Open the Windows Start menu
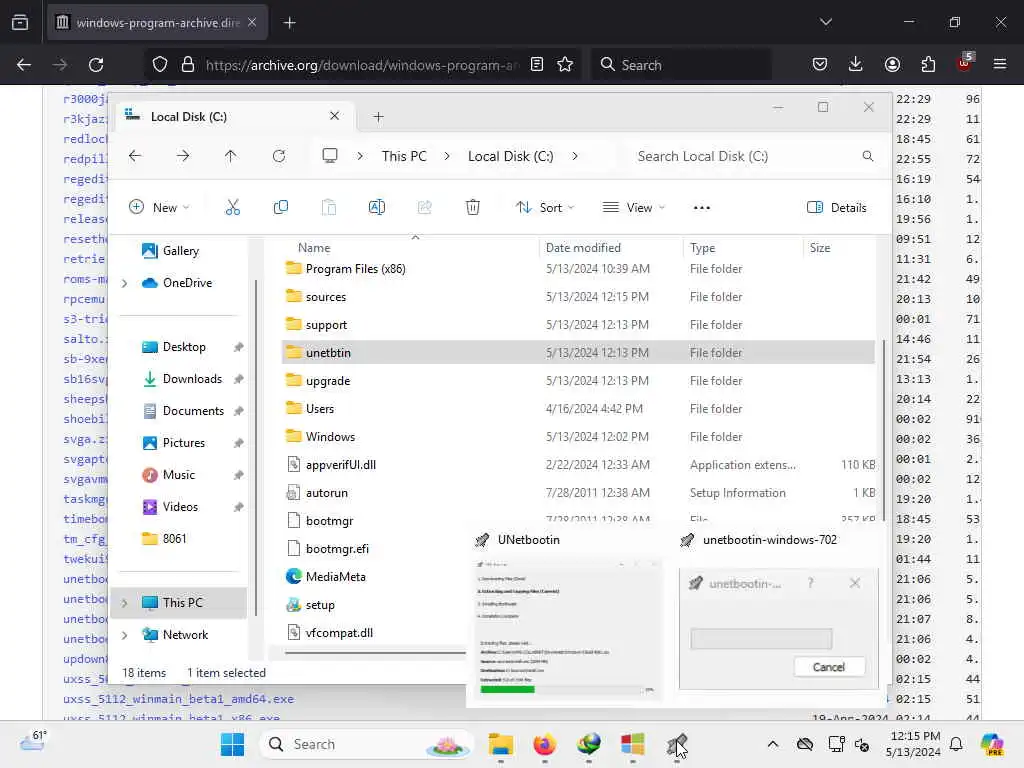The height and width of the screenshot is (768, 1024). 232,744
